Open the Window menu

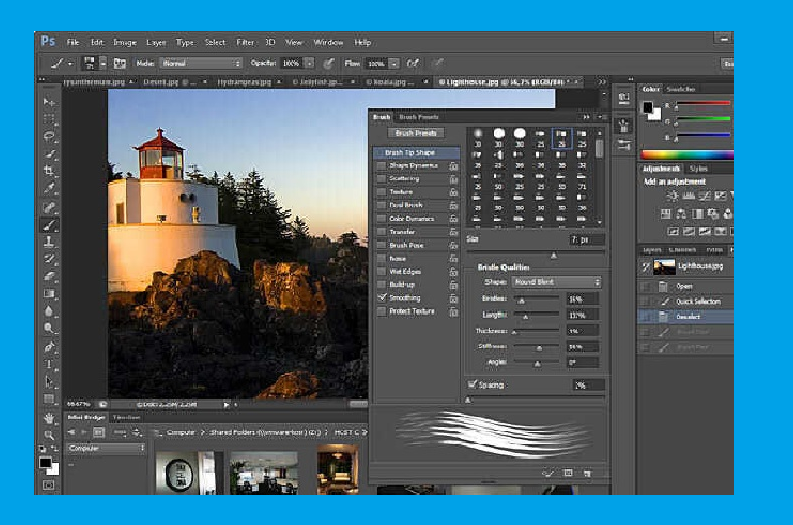pos(329,42)
